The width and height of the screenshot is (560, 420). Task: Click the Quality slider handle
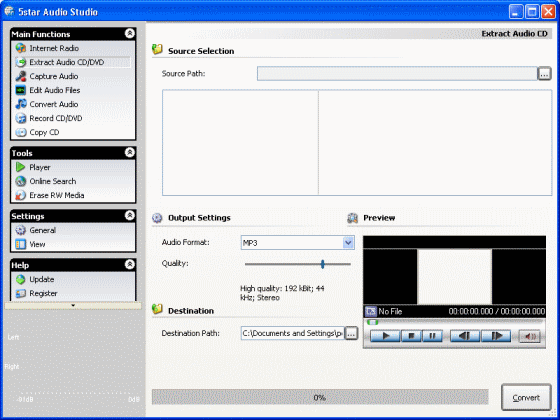[x=322, y=264]
